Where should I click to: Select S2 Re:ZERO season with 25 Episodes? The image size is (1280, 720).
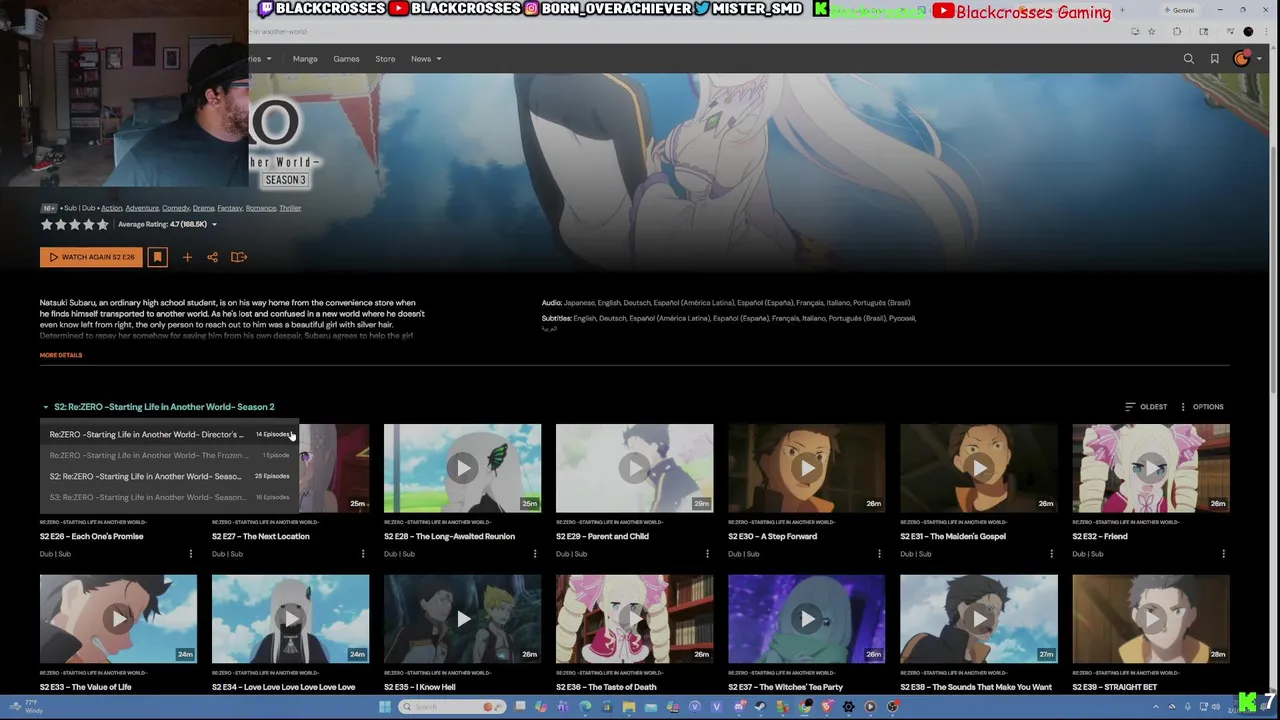coord(169,476)
